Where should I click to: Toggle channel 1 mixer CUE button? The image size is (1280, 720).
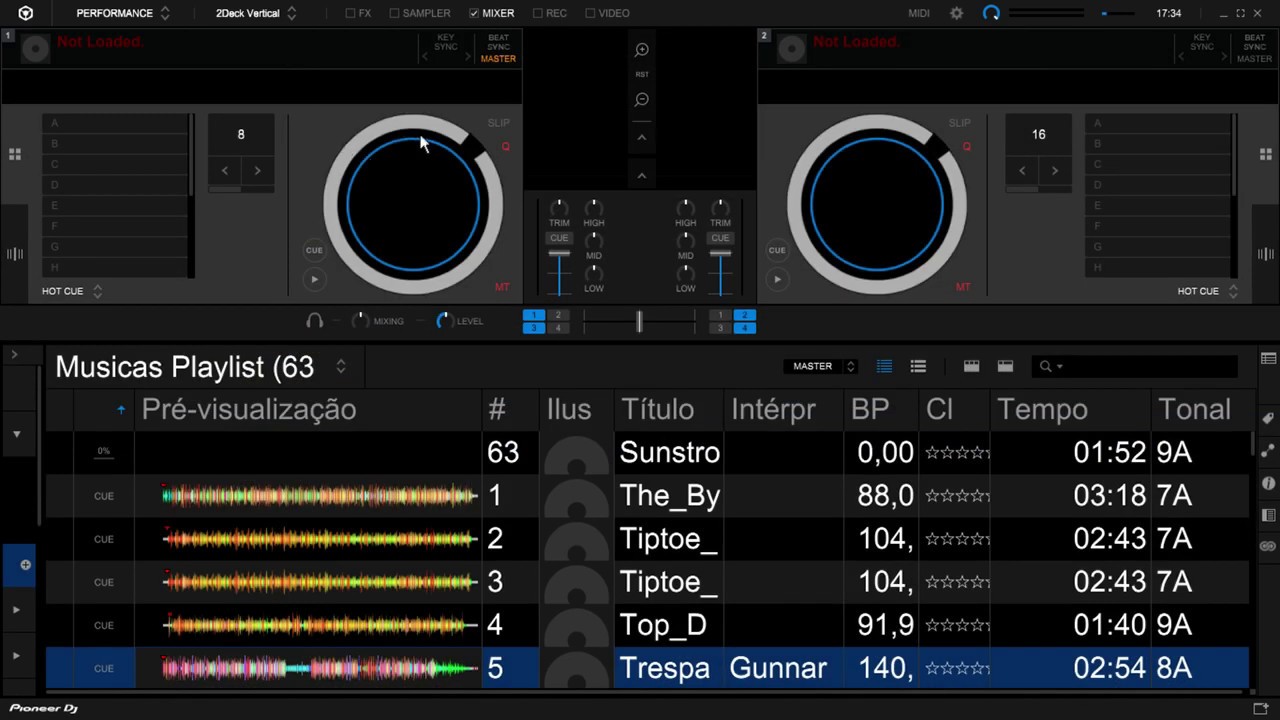tap(559, 238)
